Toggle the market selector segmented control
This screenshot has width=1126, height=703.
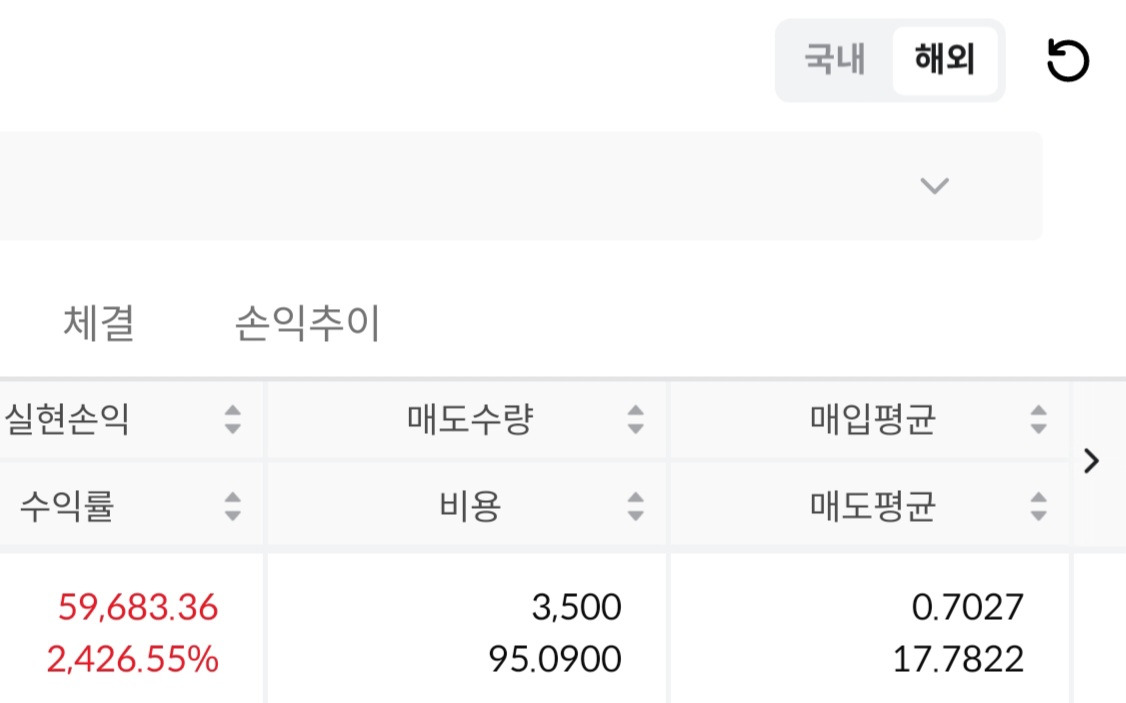click(888, 60)
